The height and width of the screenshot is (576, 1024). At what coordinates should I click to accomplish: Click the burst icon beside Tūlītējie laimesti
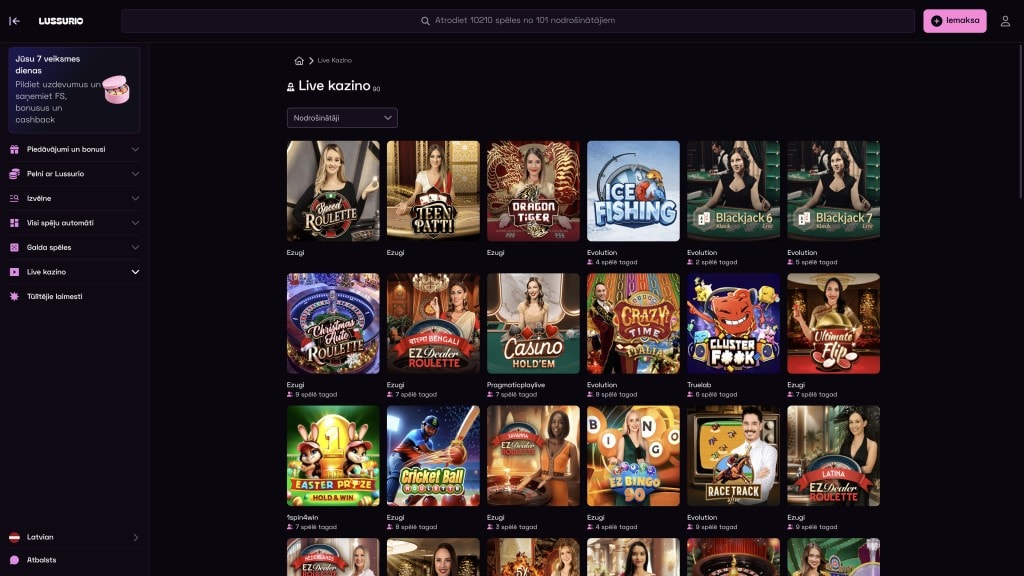[14, 296]
